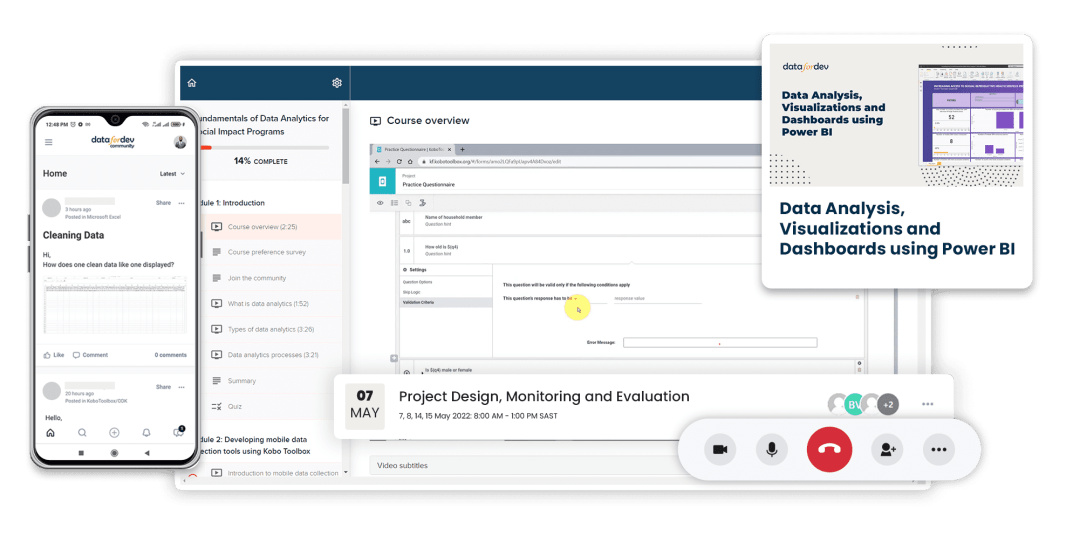The height and width of the screenshot is (536, 1080).
Task: Open the Summary lesson
Action: coord(270,381)
